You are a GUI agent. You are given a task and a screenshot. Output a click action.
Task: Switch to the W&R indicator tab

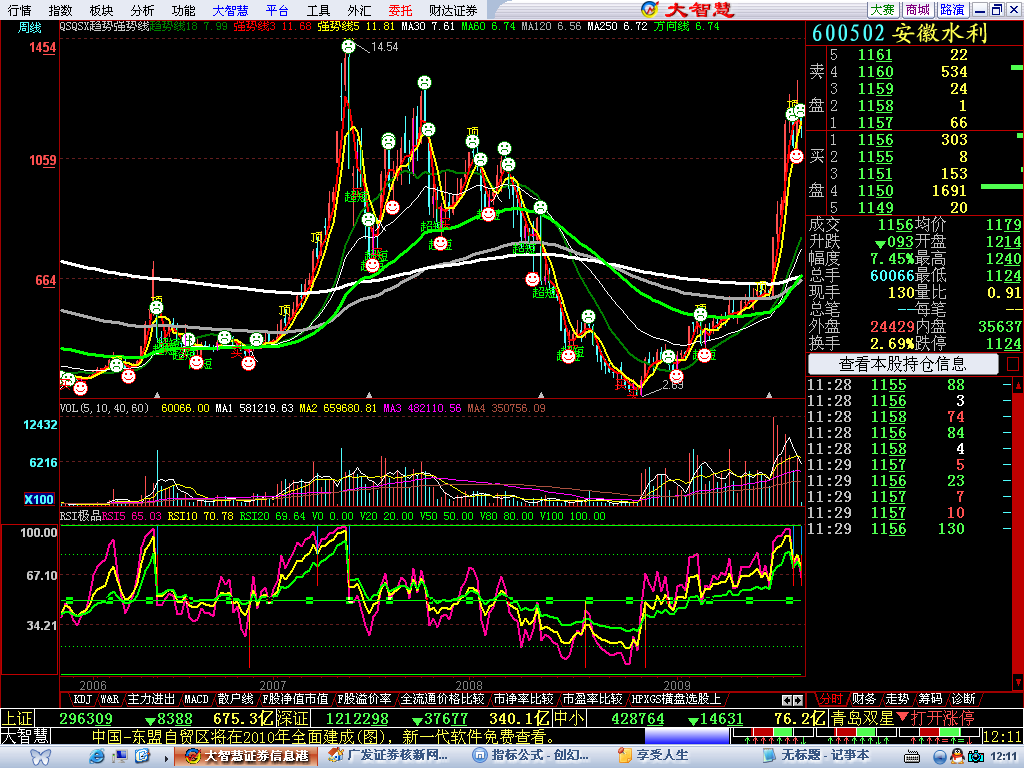(110, 699)
